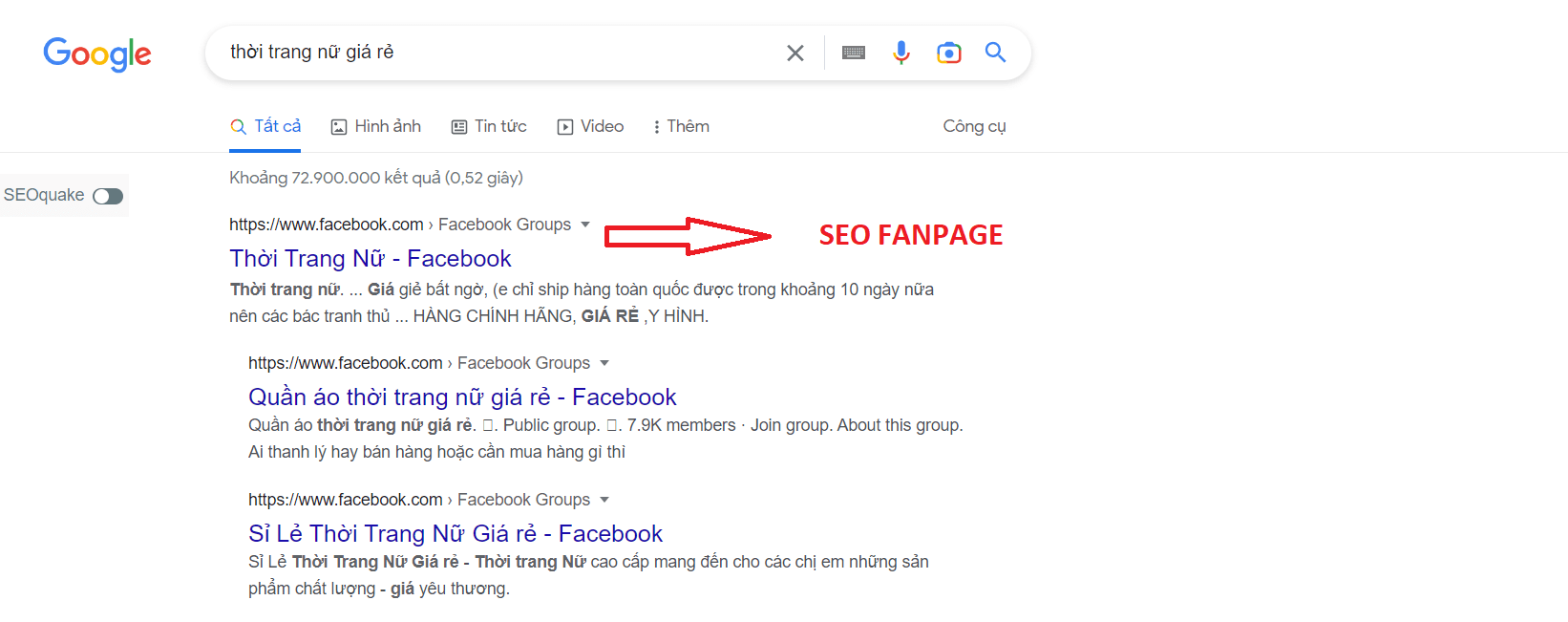The width and height of the screenshot is (1568, 622).
Task: Open Quần áo thời trang nữ giá rẻ link
Action: tap(462, 397)
